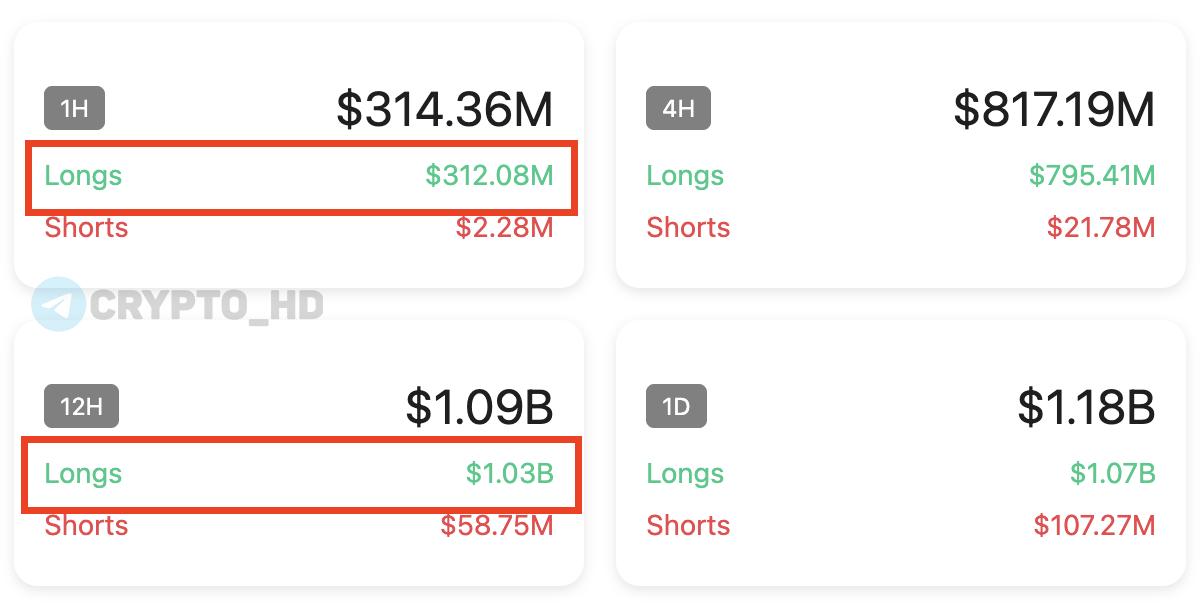Click the $312.08M longs value
Screen dimensions: 1204x608
[x=489, y=176]
